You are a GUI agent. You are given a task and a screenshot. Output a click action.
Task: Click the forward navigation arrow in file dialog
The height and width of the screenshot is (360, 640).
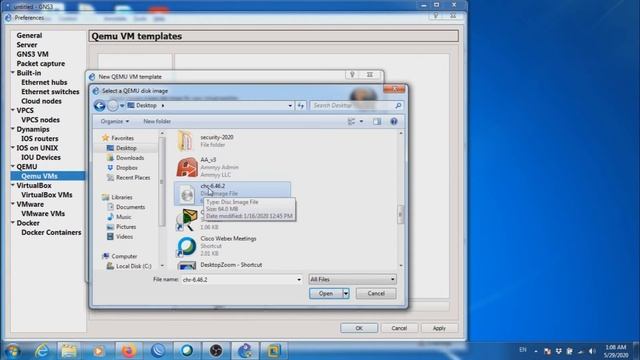(112, 106)
